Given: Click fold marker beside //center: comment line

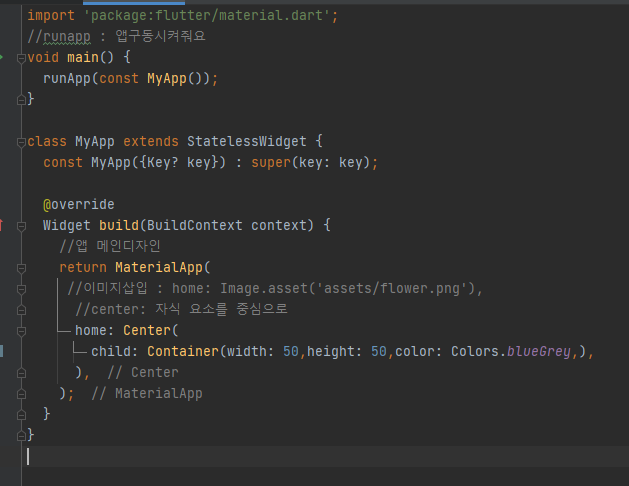Looking at the screenshot, I should pyautogui.click(x=21, y=310).
